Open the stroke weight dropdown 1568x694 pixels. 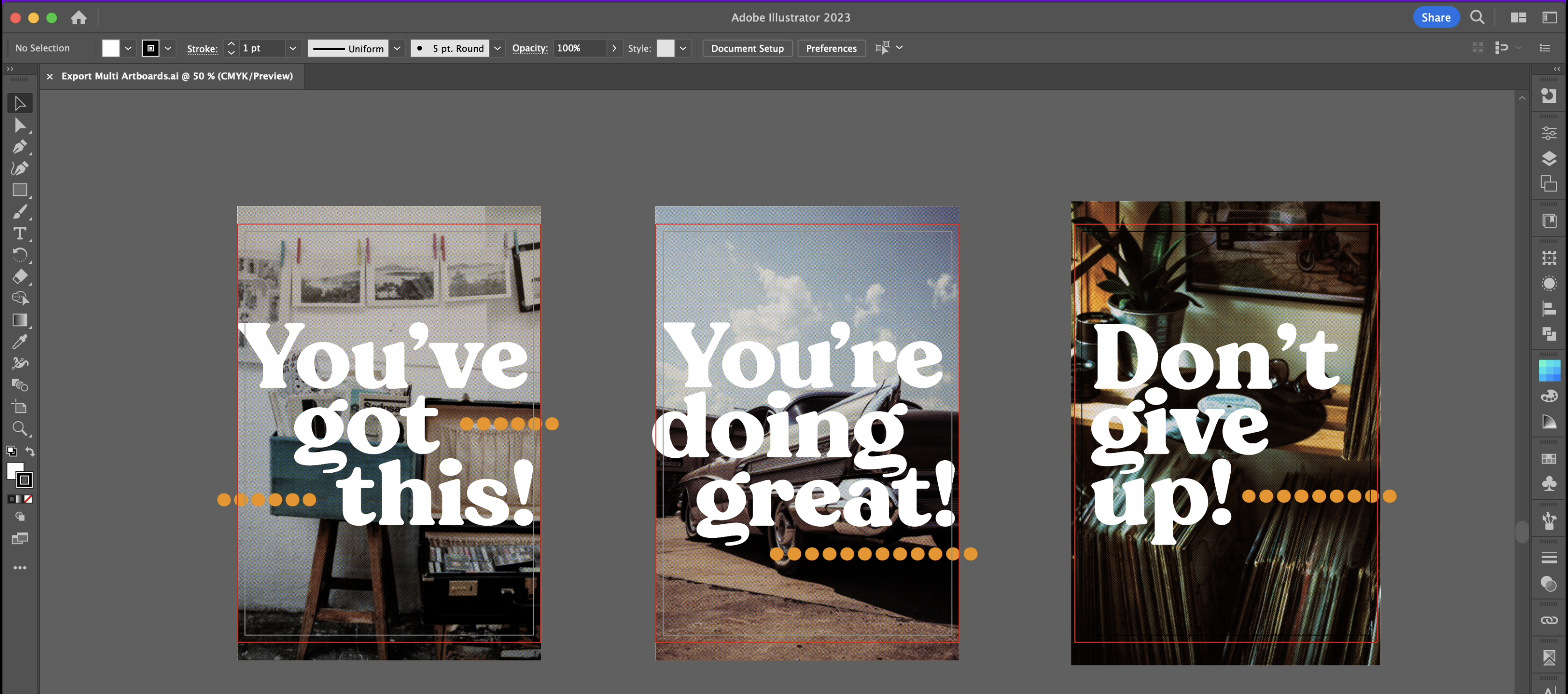click(x=293, y=48)
